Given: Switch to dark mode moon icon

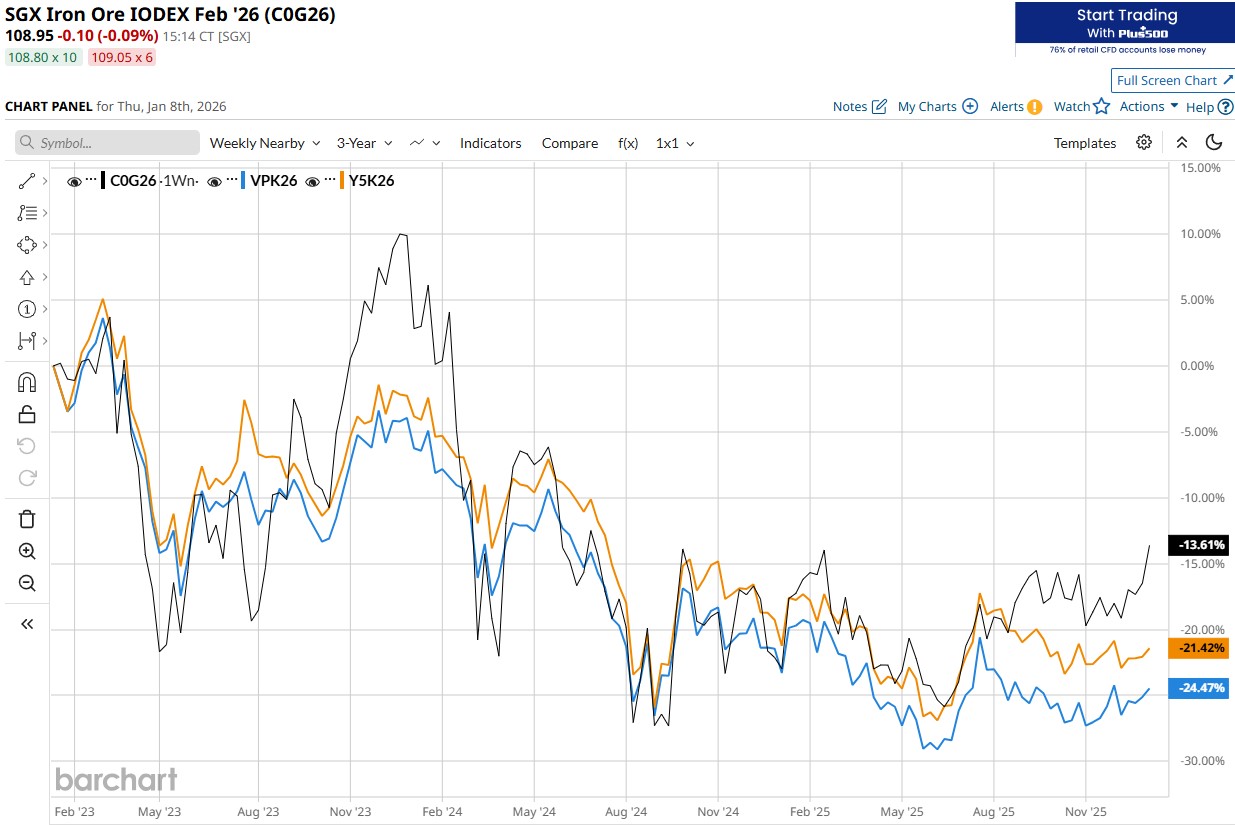Looking at the screenshot, I should (1214, 143).
